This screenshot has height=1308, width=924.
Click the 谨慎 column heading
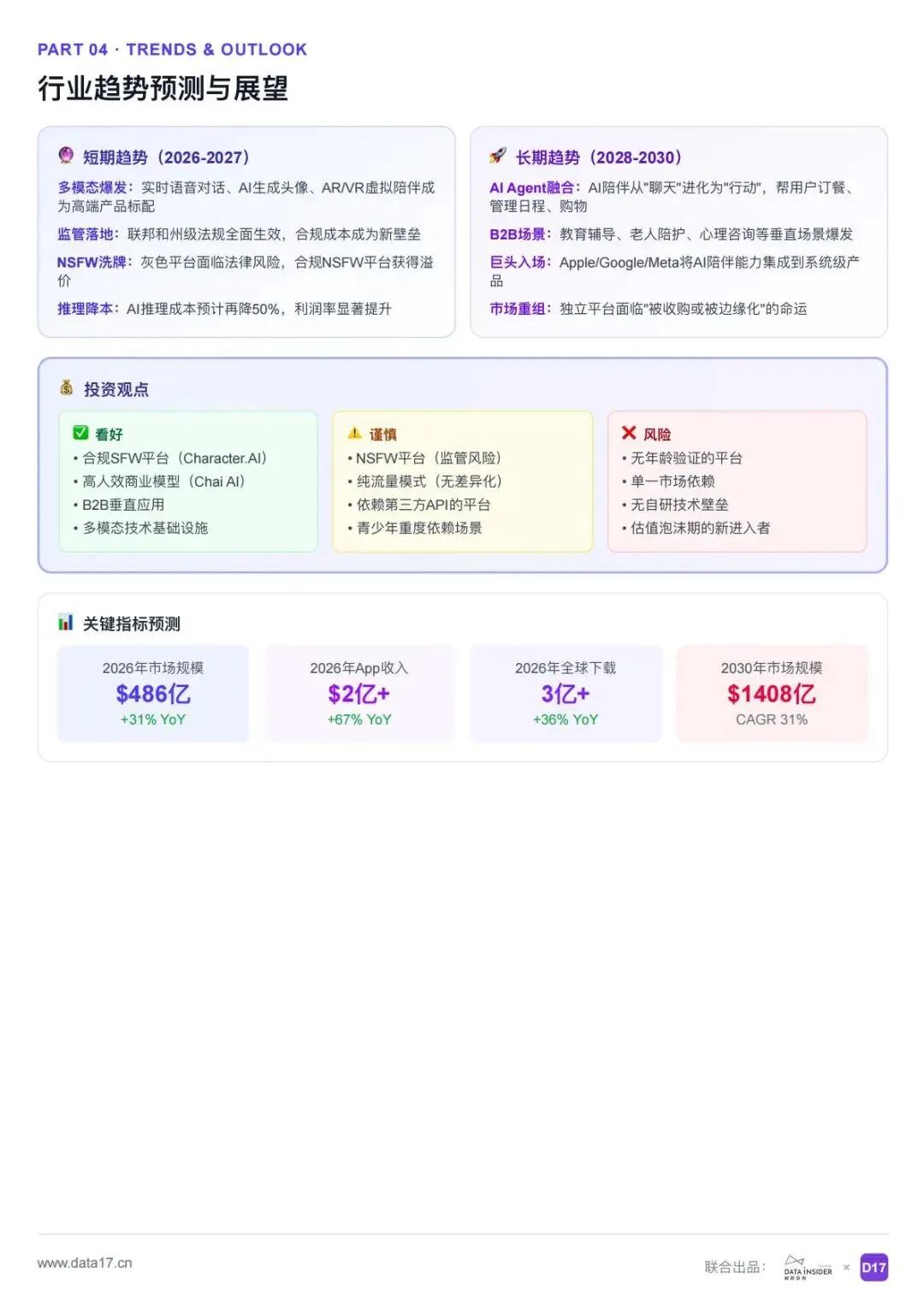(383, 435)
